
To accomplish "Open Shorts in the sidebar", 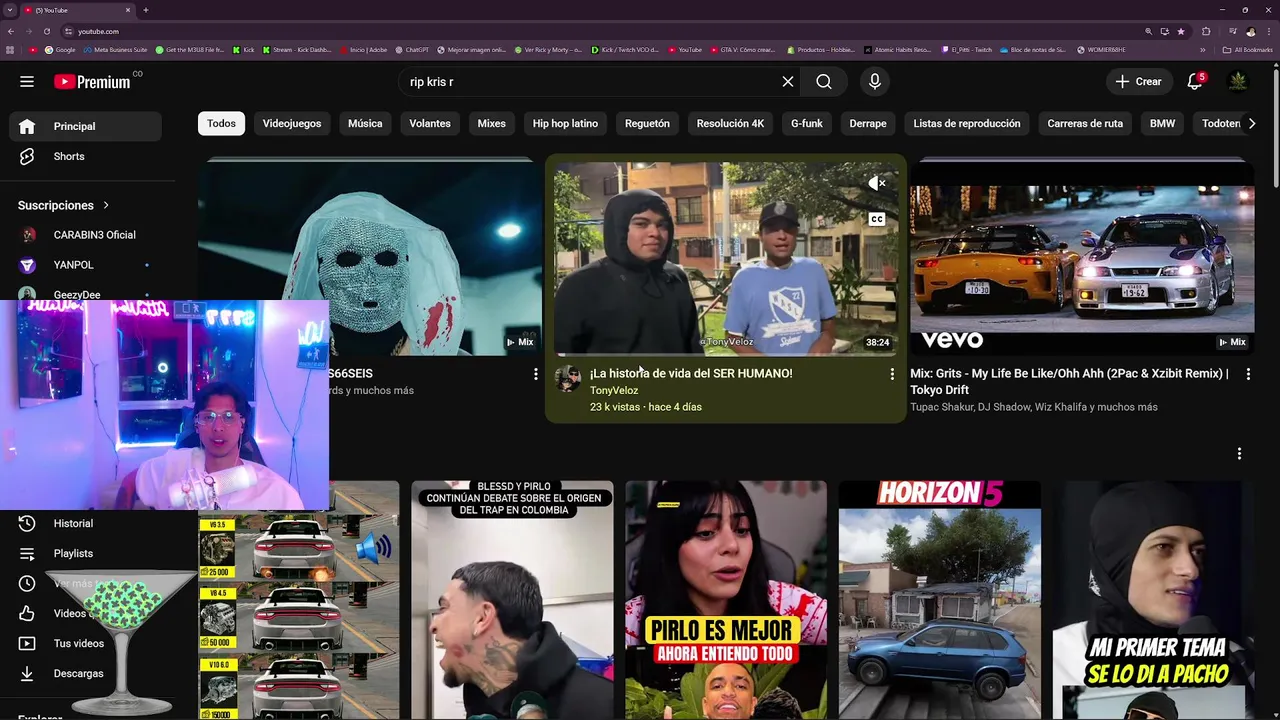I will (x=86, y=156).
